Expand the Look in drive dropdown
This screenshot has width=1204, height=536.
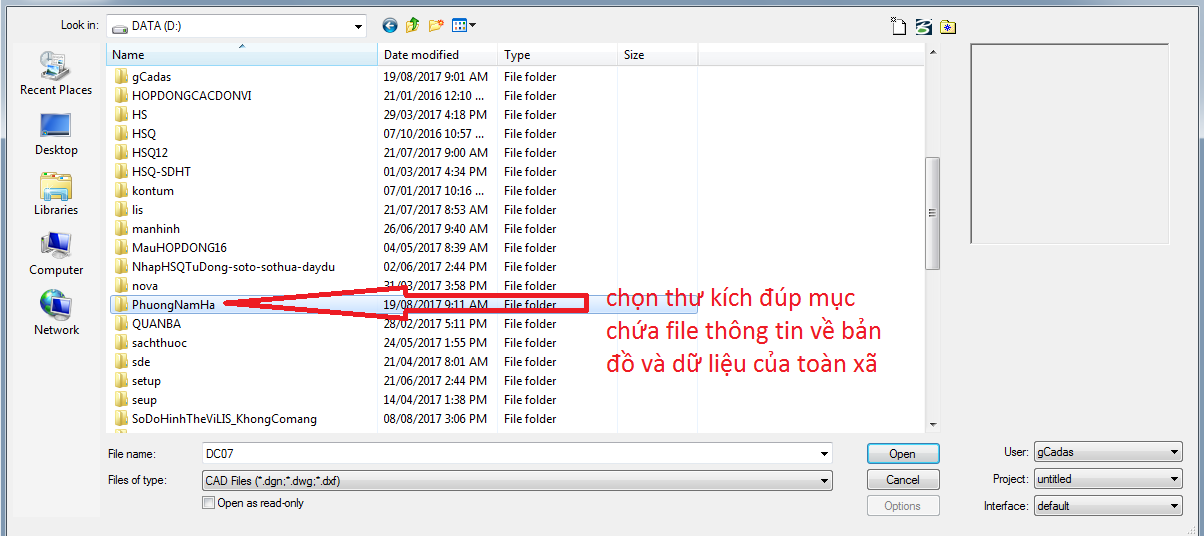pos(358,26)
